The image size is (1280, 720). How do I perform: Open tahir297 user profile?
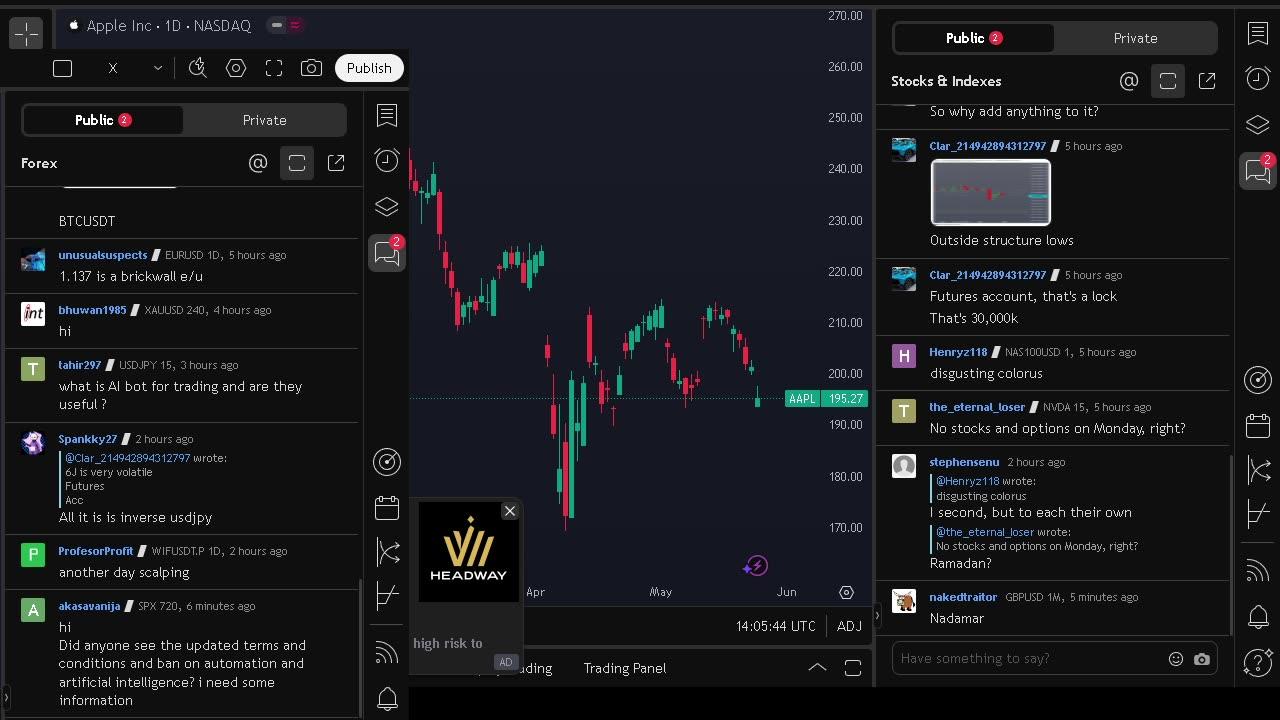(x=80, y=365)
